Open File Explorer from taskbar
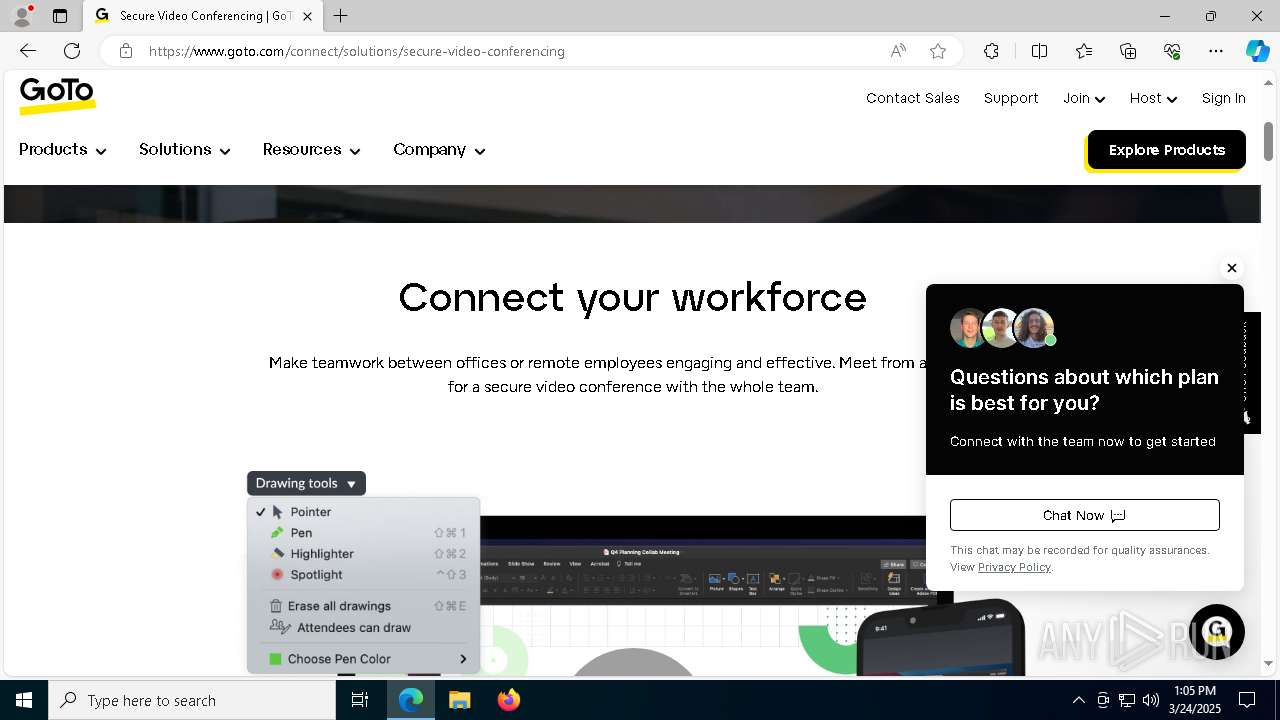The width and height of the screenshot is (1280, 720). coord(459,700)
